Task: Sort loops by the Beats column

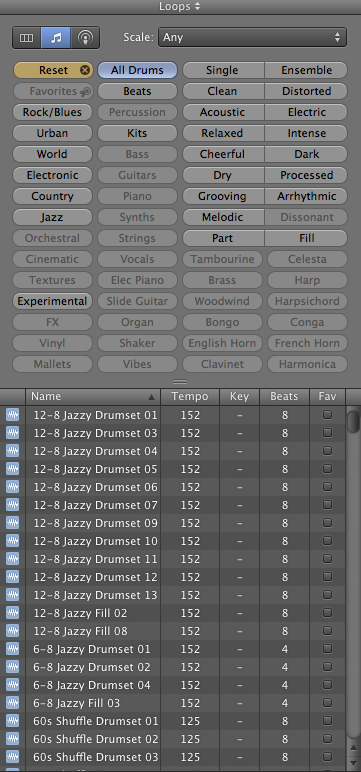Action: coord(284,396)
